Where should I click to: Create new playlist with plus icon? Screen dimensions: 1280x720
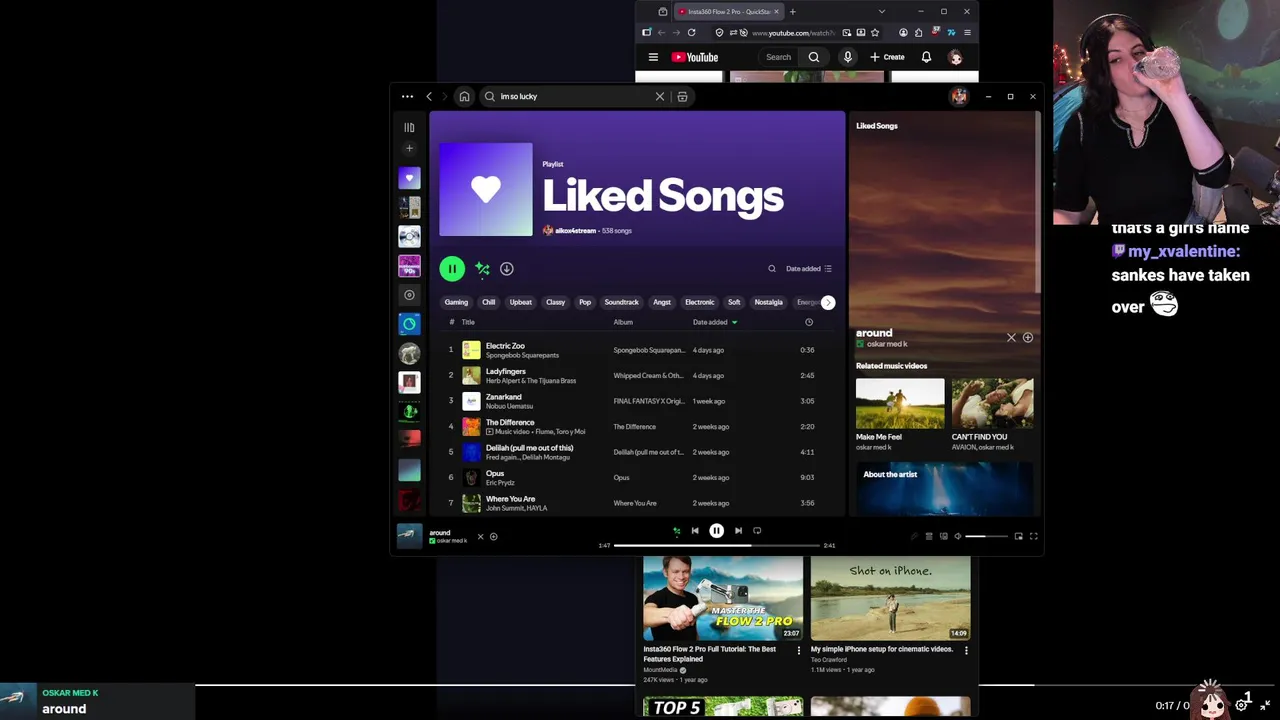(x=409, y=148)
